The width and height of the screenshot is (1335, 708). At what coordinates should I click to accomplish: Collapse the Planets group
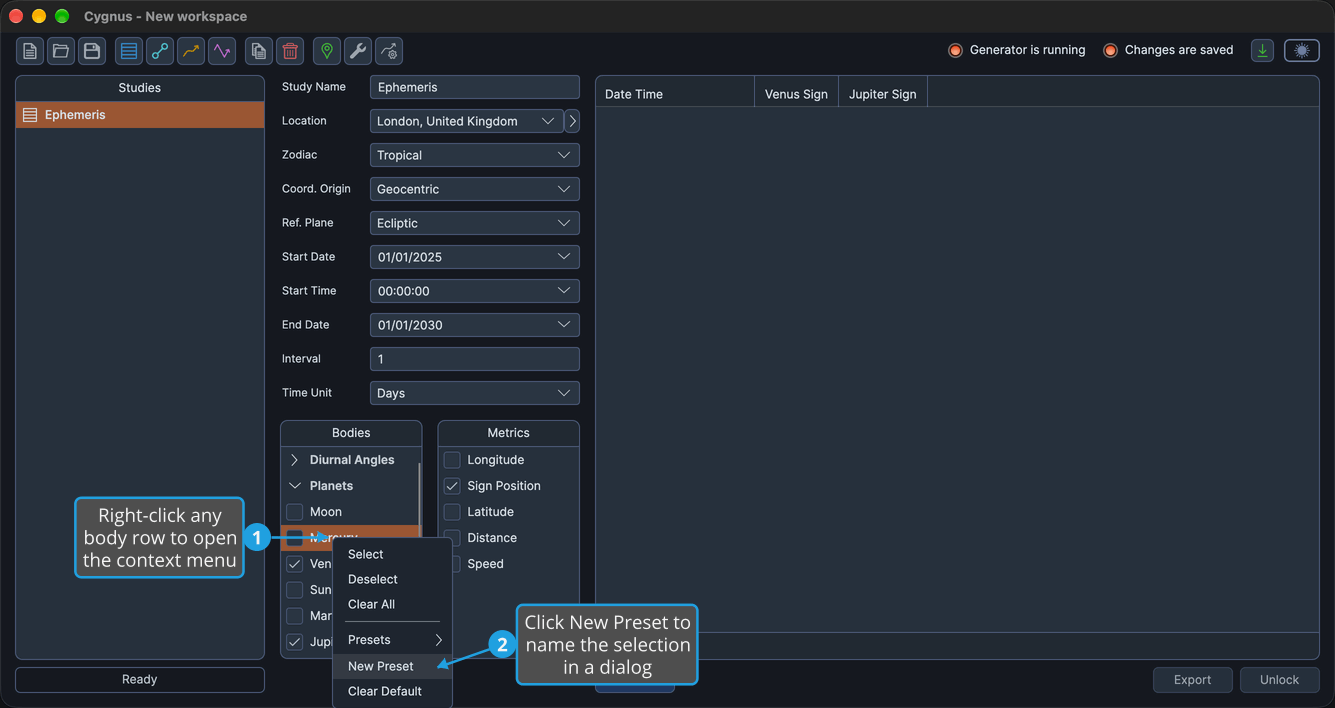click(294, 486)
